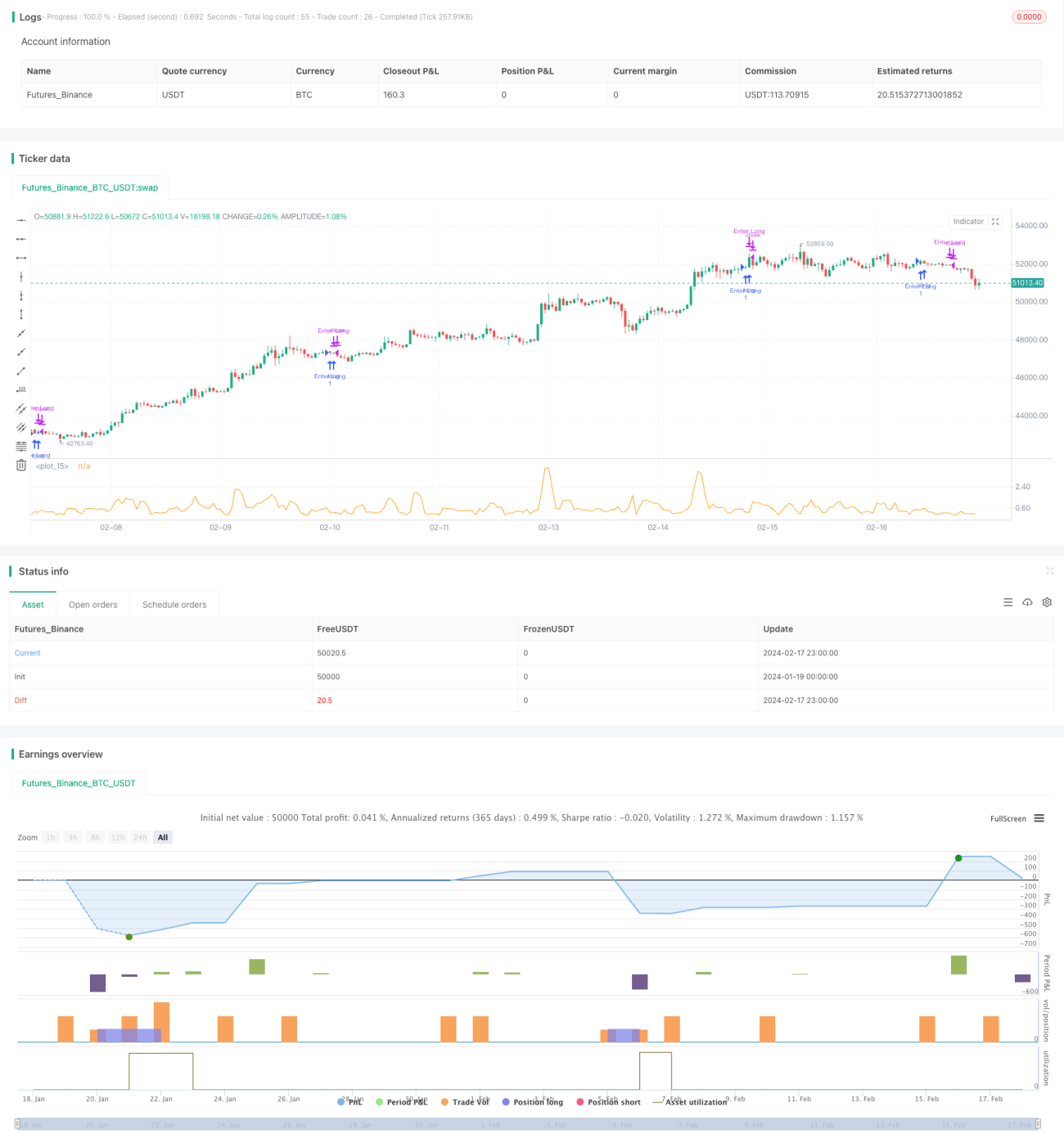
Task: Collapse Status info panel with corner icon
Action: pos(1049,570)
